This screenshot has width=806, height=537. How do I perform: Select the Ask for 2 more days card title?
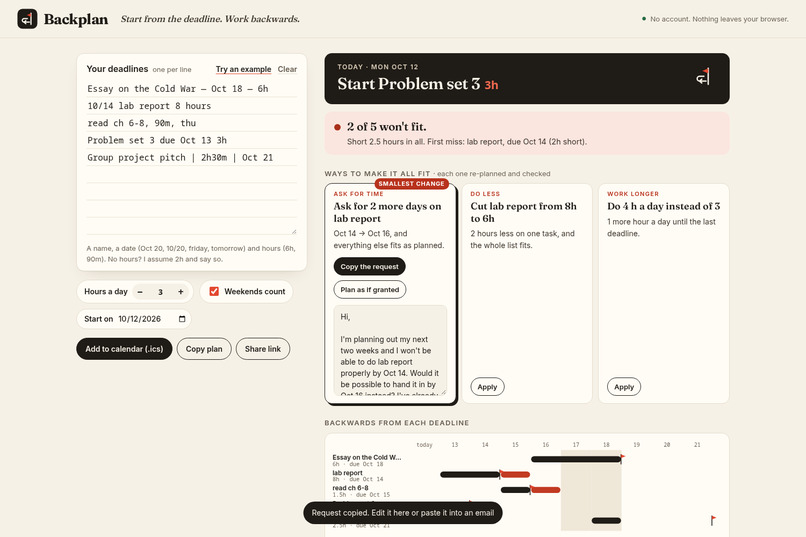[387, 212]
